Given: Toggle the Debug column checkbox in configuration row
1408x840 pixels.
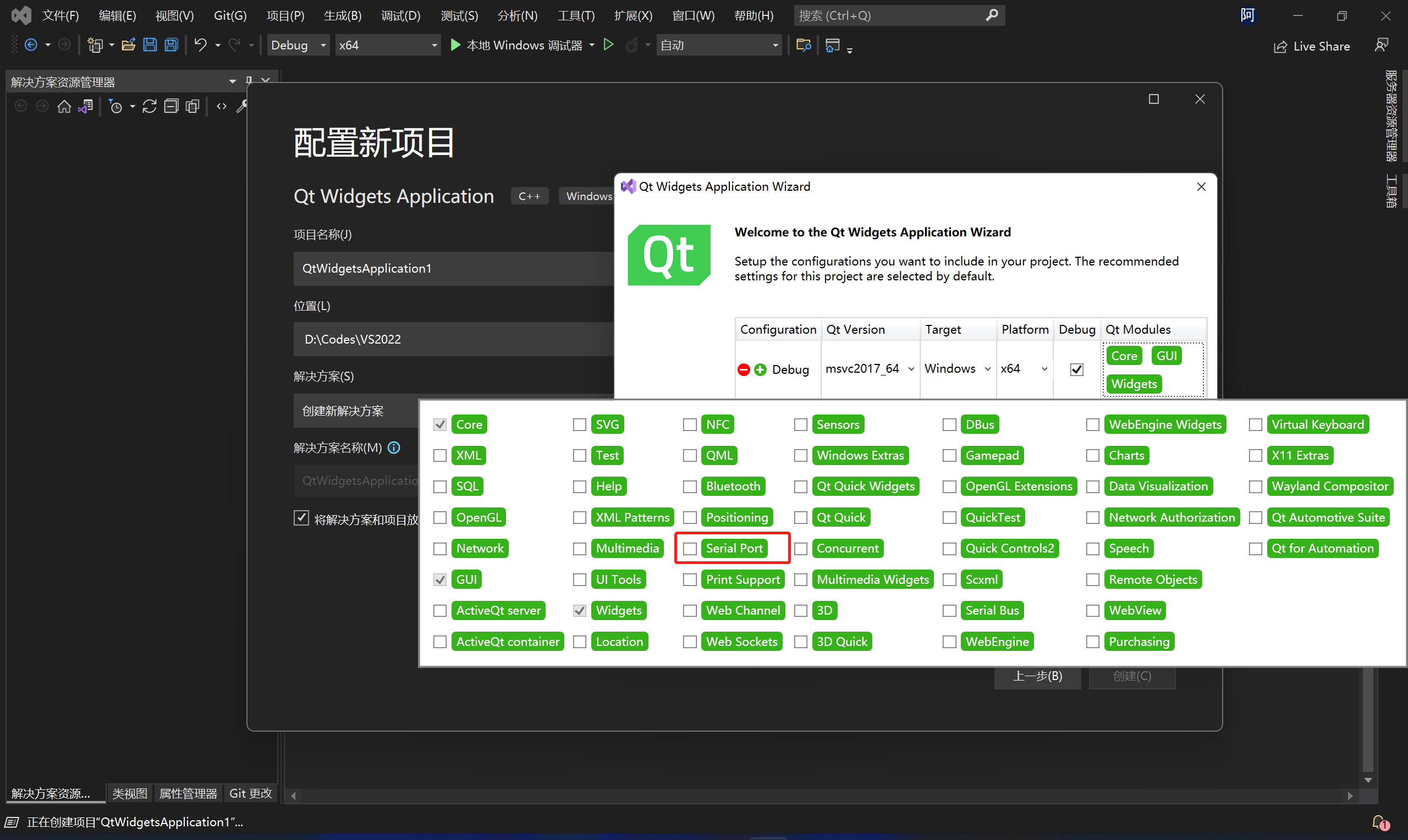Looking at the screenshot, I should [1077, 369].
